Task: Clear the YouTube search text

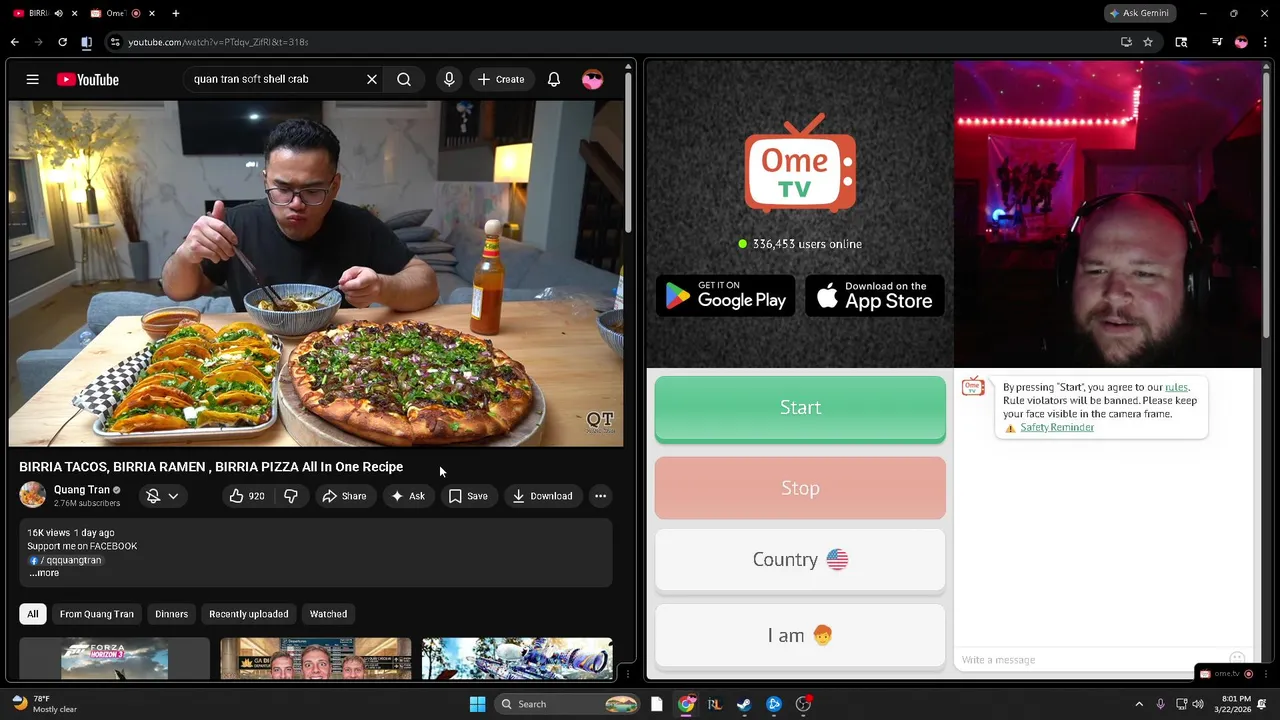Action: 372,79
